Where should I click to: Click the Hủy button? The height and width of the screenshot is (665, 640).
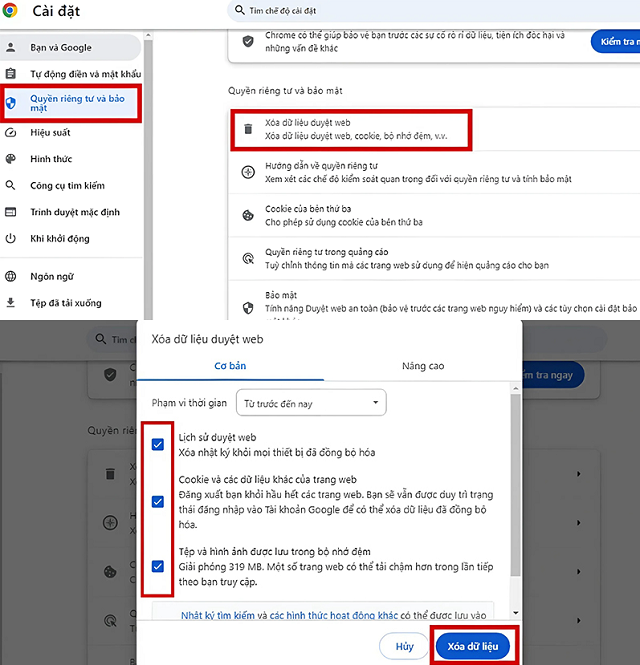click(x=404, y=646)
